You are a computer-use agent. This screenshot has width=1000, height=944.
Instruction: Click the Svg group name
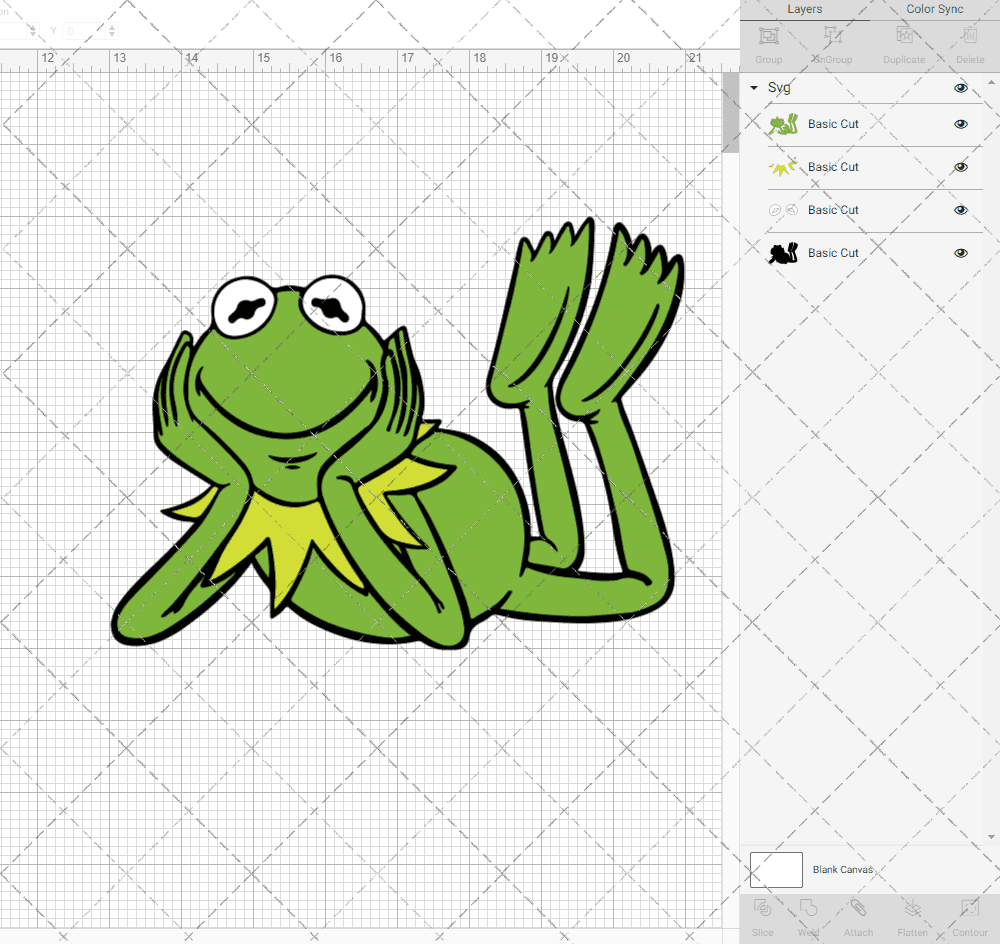click(779, 88)
